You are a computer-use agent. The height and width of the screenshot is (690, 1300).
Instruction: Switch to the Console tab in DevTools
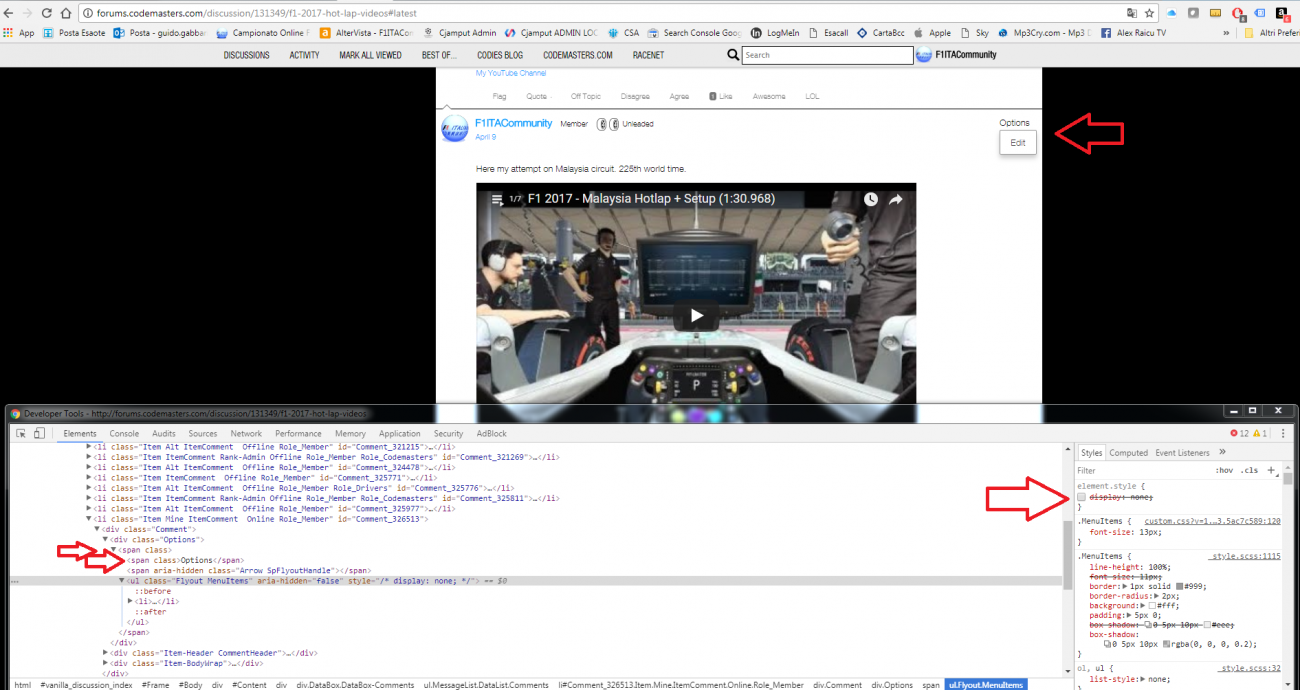coord(124,434)
